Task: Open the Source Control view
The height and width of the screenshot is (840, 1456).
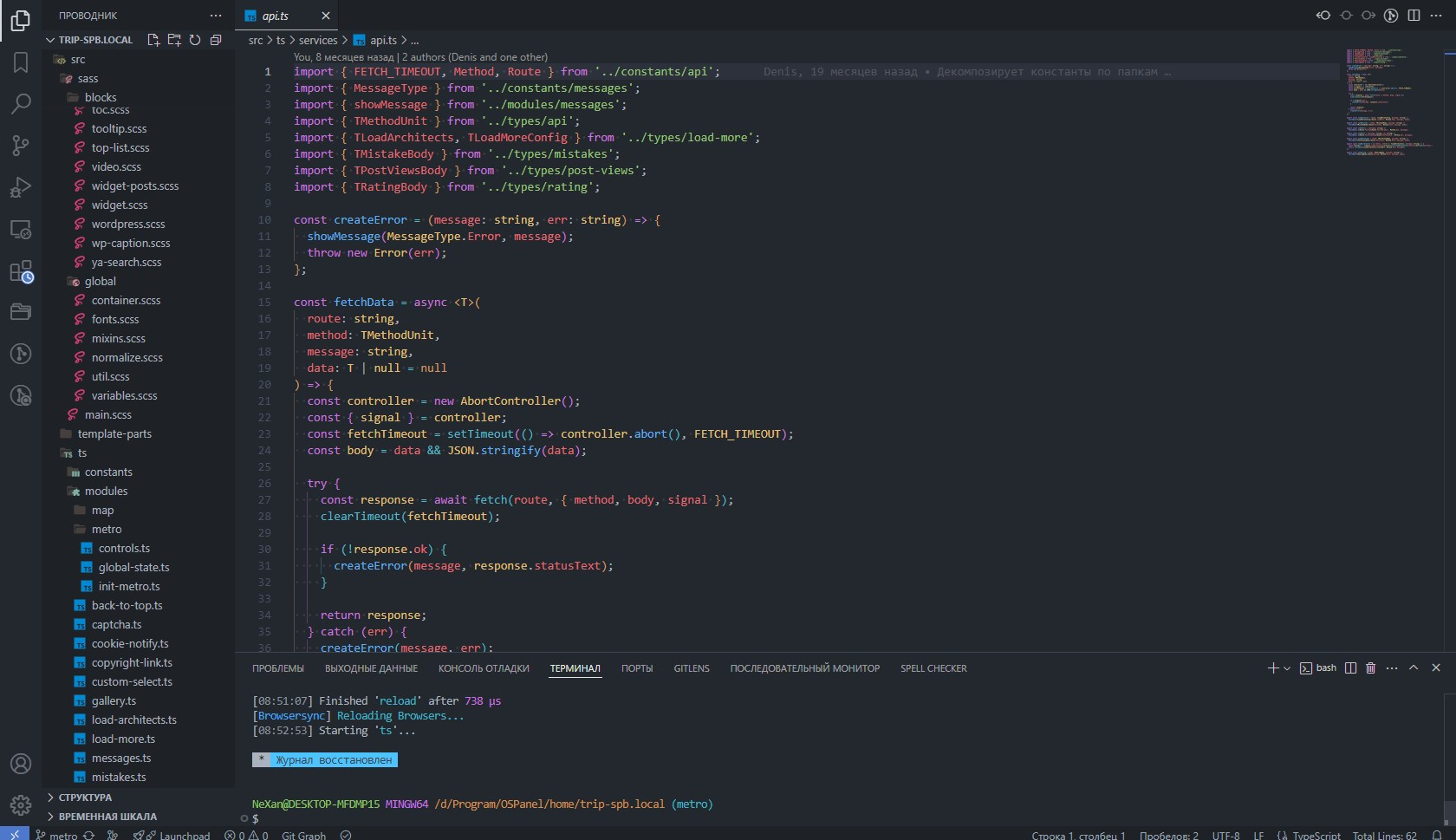Action: pyautogui.click(x=21, y=146)
